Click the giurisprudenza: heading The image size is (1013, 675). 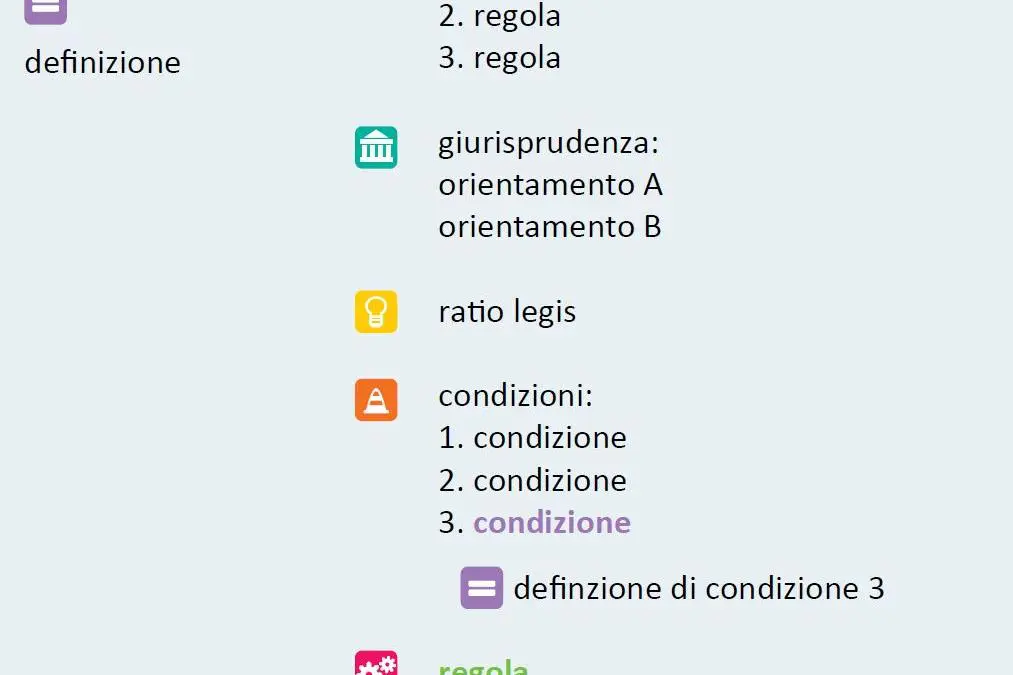pos(548,143)
